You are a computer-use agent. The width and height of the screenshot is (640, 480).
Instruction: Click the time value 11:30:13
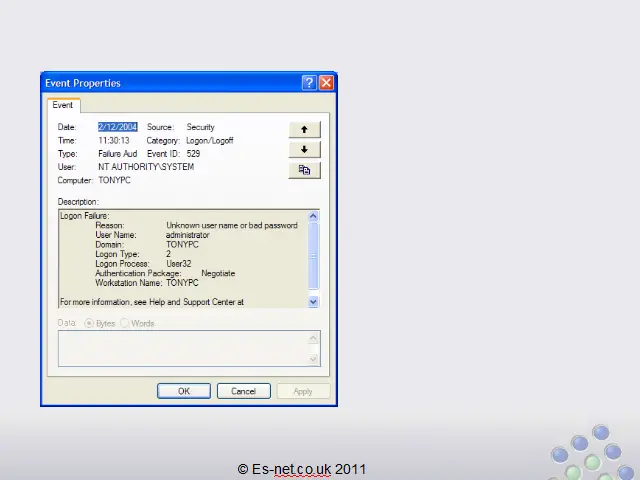[x=114, y=140]
